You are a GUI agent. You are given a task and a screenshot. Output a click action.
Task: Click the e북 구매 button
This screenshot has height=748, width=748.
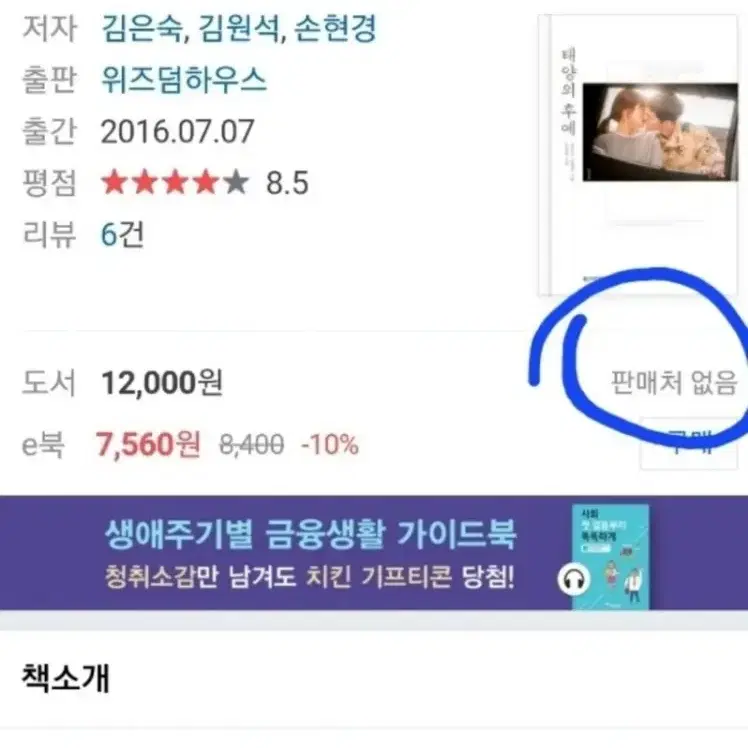pyautogui.click(x=689, y=444)
